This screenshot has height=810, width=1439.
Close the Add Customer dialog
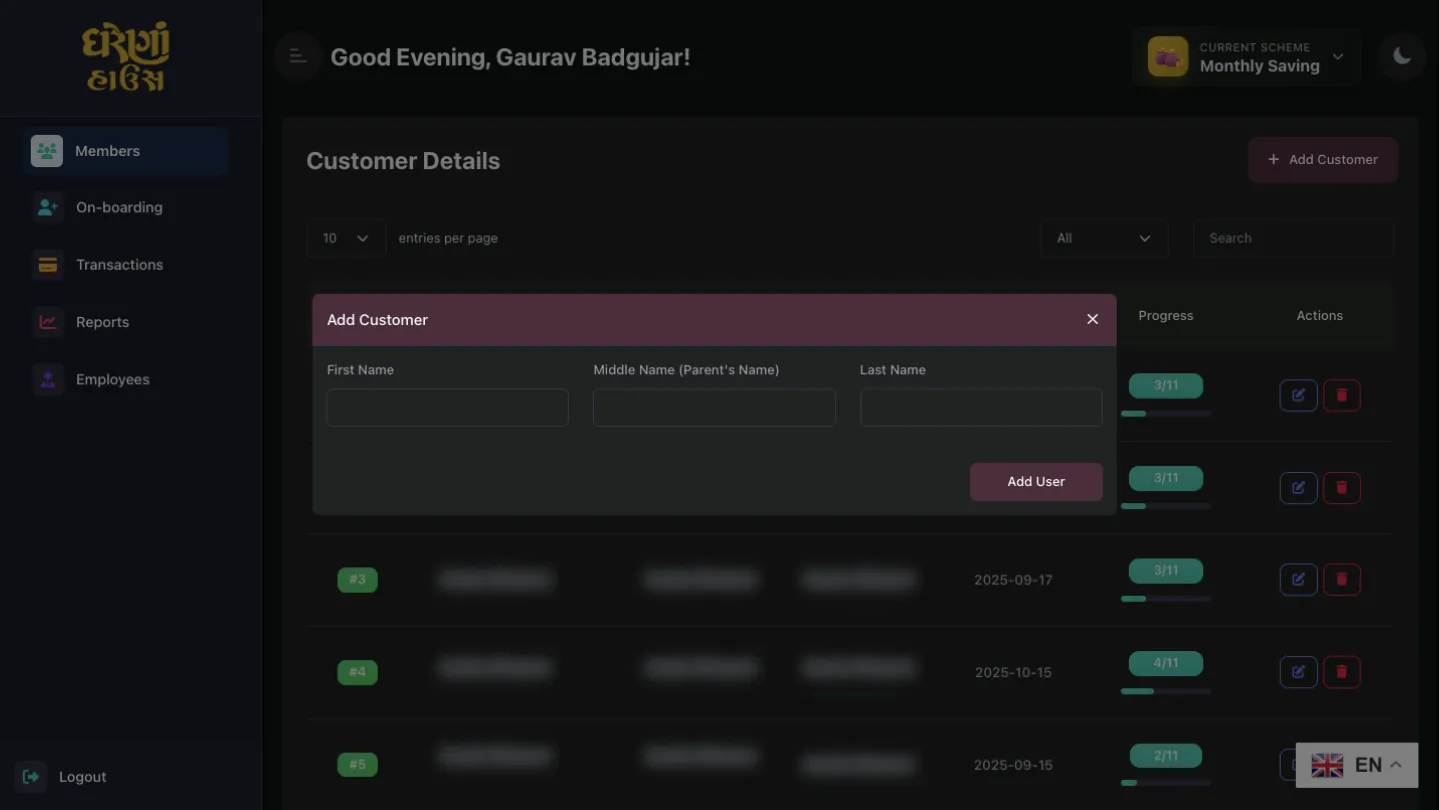[1092, 319]
